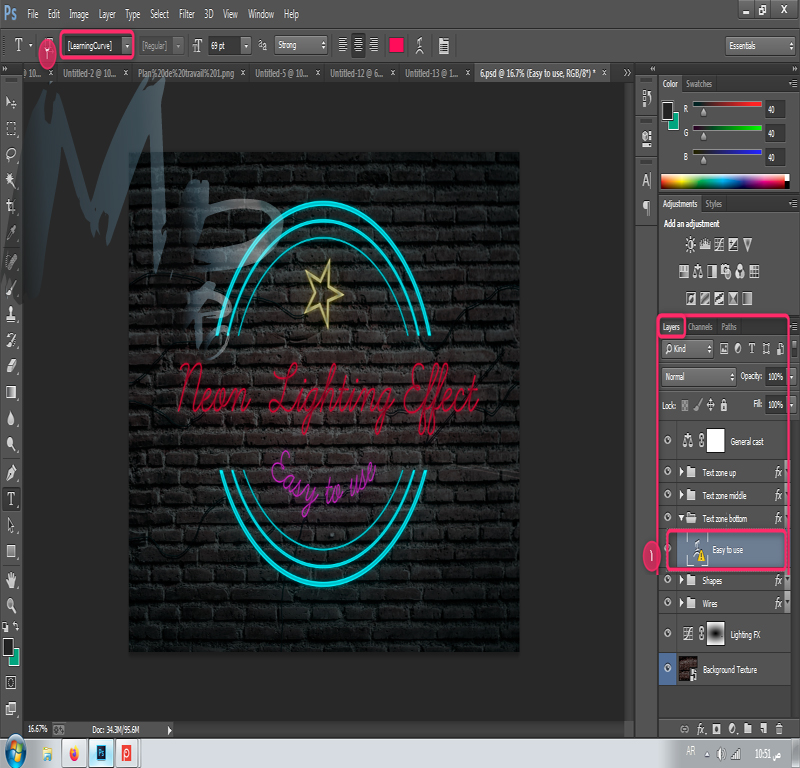Toggle the Character and Paragraph panels
This screenshot has height=768, width=800.
click(x=443, y=45)
